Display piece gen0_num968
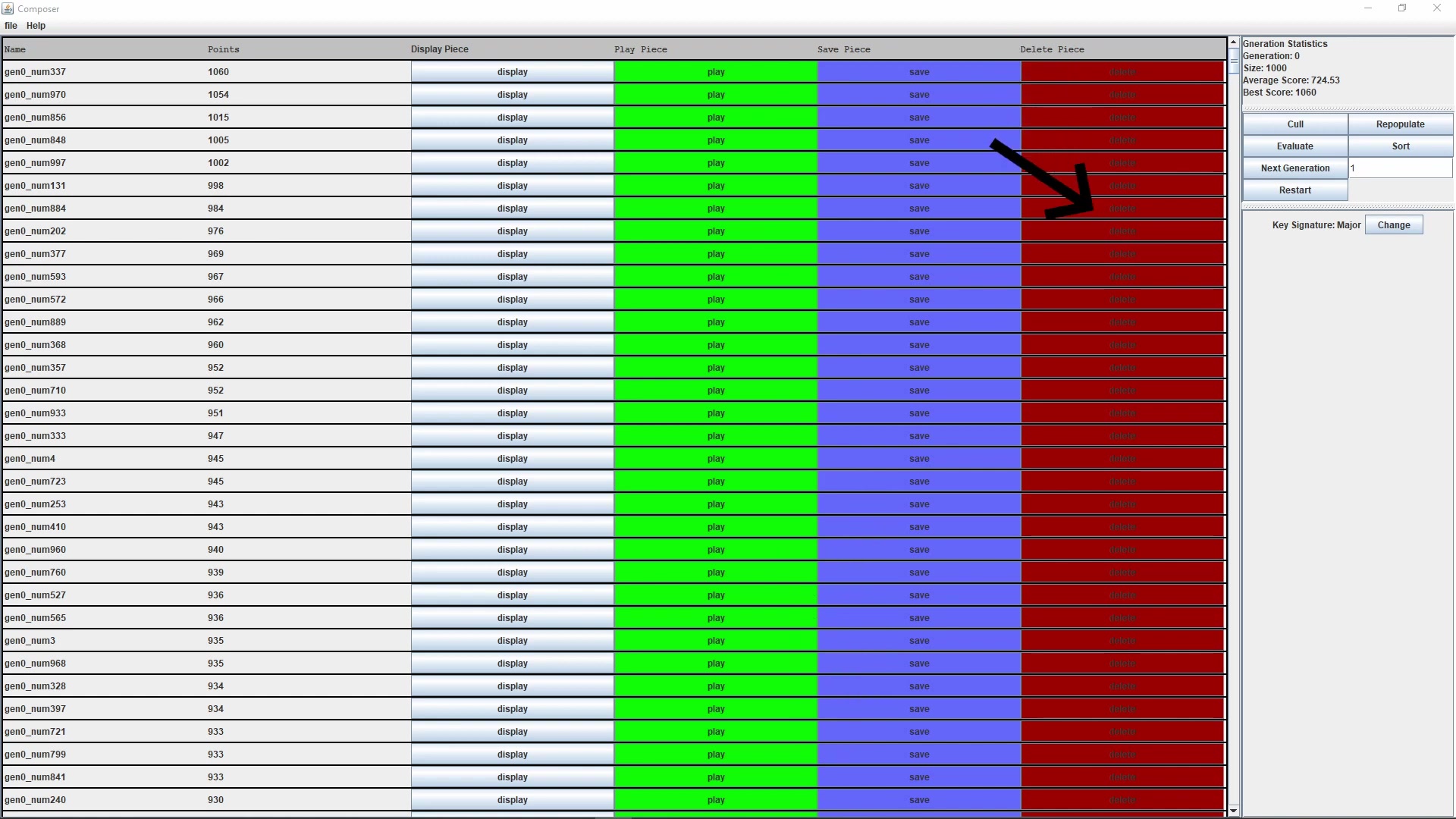The image size is (1456, 819). click(x=513, y=664)
